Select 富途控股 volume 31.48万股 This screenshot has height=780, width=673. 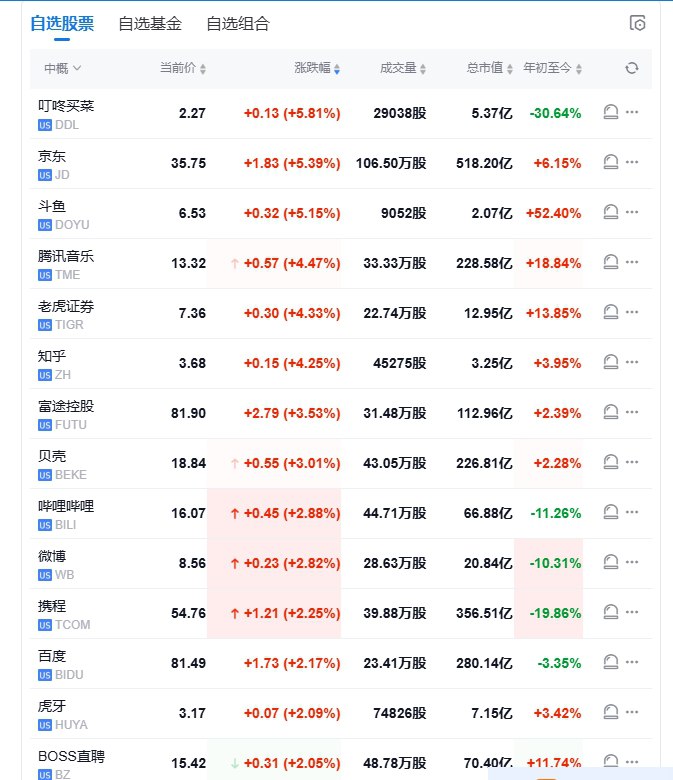pos(395,413)
